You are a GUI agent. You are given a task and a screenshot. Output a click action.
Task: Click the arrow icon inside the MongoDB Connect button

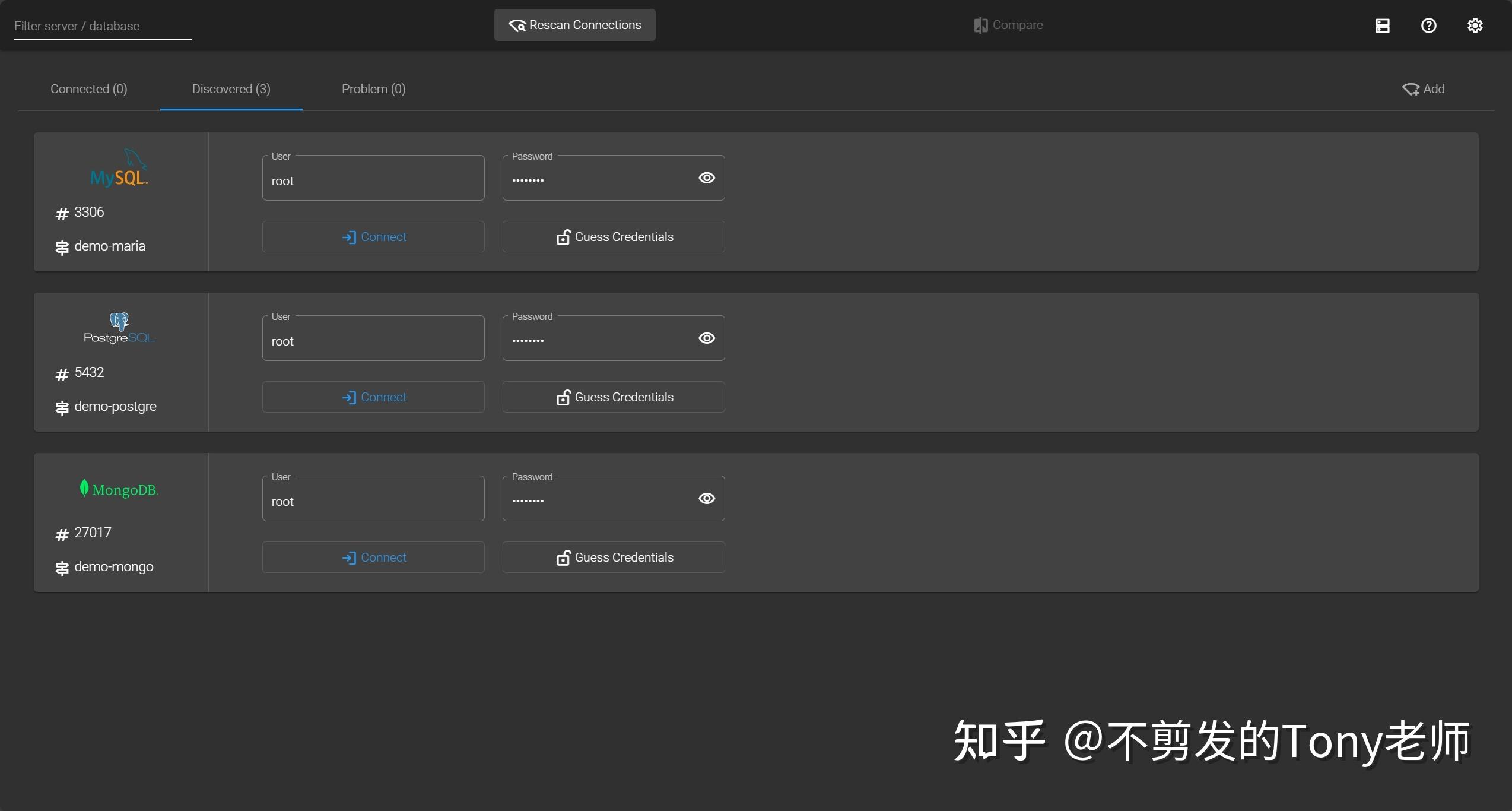click(350, 557)
